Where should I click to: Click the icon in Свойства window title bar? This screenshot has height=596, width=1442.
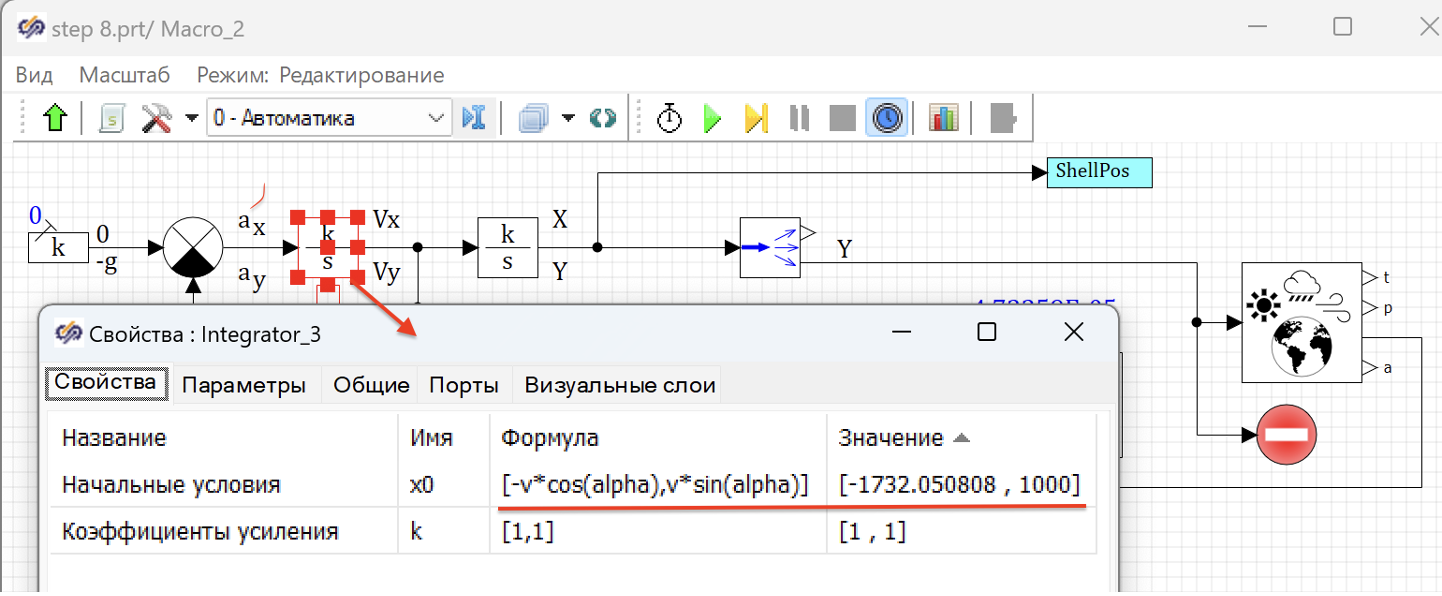[69, 332]
